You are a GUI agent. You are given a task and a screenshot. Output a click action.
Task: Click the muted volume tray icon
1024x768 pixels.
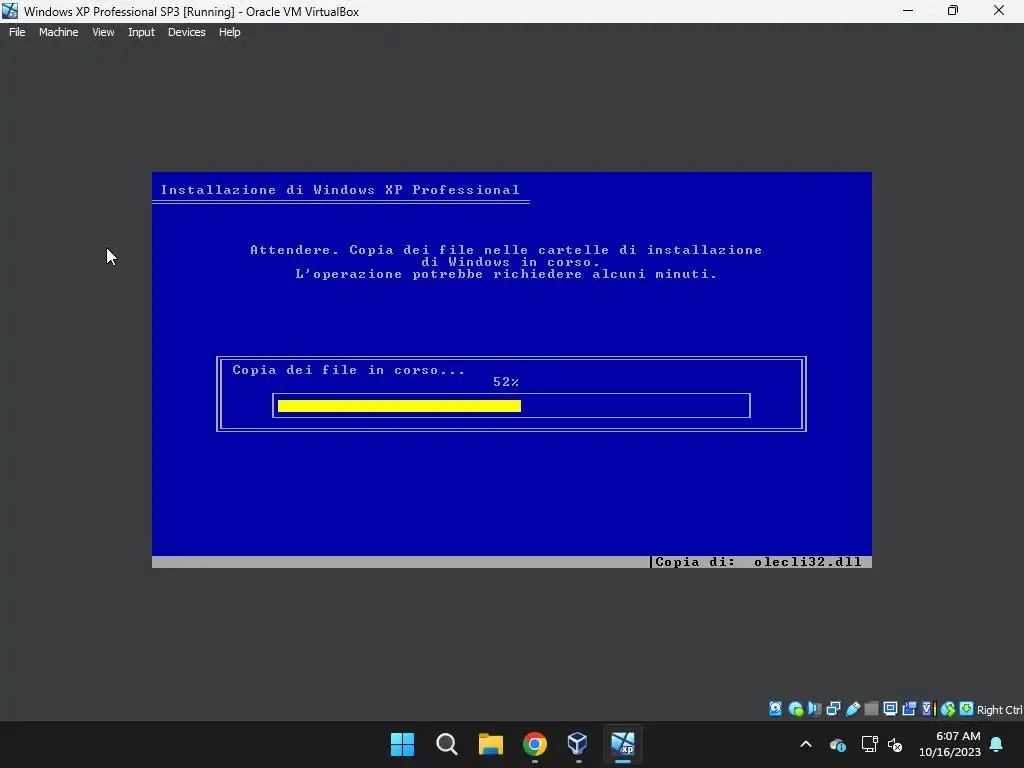click(895, 744)
